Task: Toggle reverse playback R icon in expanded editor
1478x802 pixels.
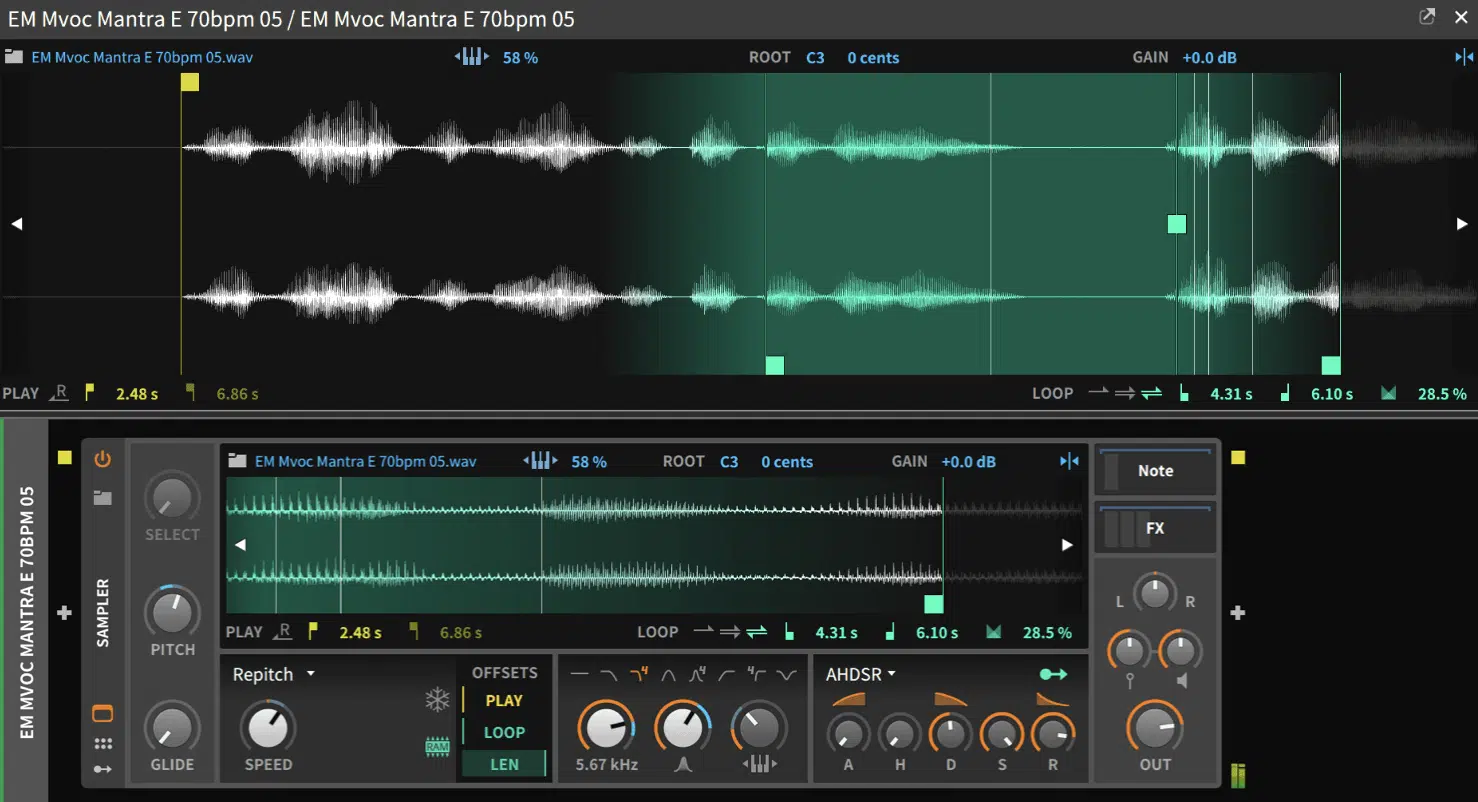Action: point(60,393)
